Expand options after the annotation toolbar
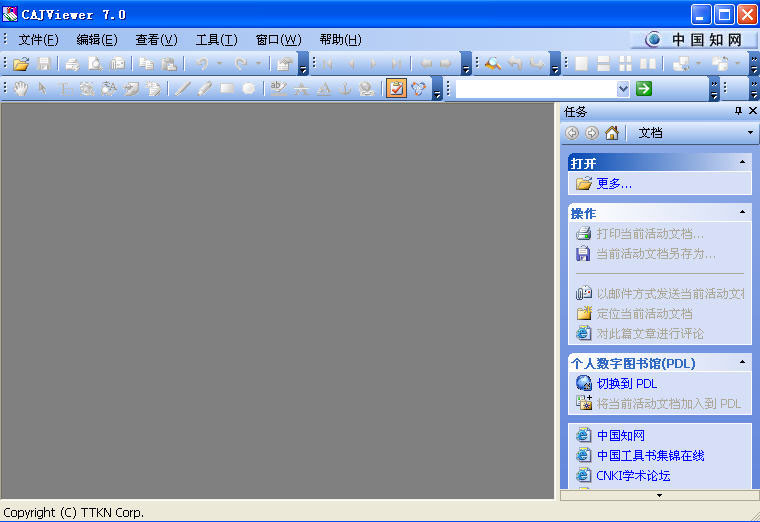 click(437, 89)
